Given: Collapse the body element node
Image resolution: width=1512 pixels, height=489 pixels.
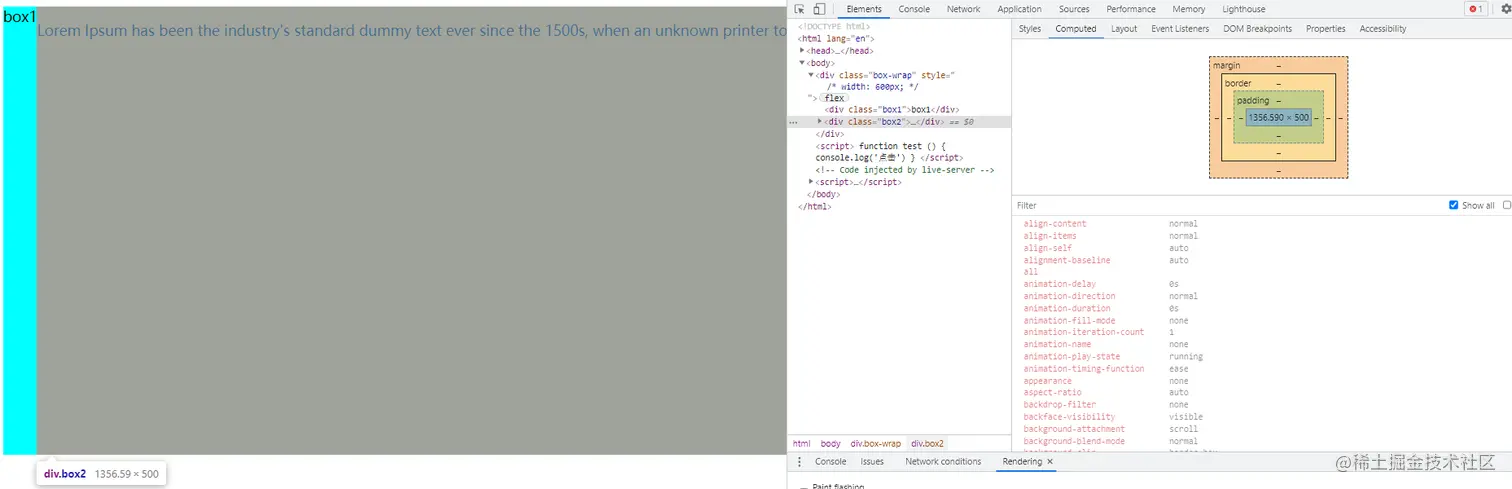Looking at the screenshot, I should (x=802, y=62).
